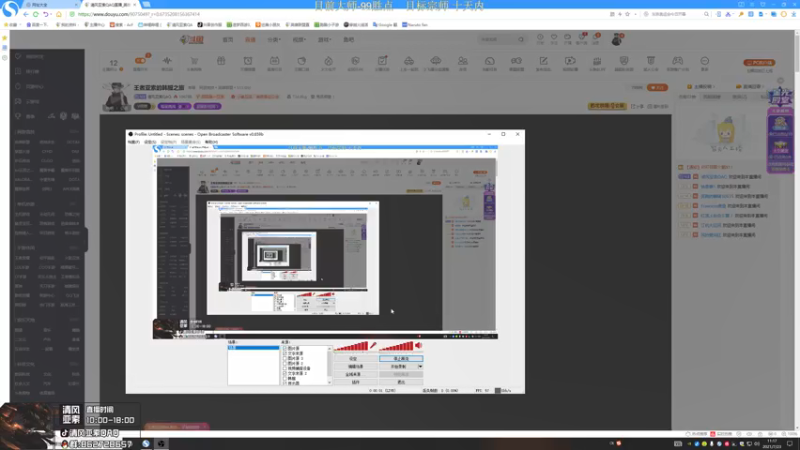Click the Sogou browser icon in taskbar

point(146,443)
